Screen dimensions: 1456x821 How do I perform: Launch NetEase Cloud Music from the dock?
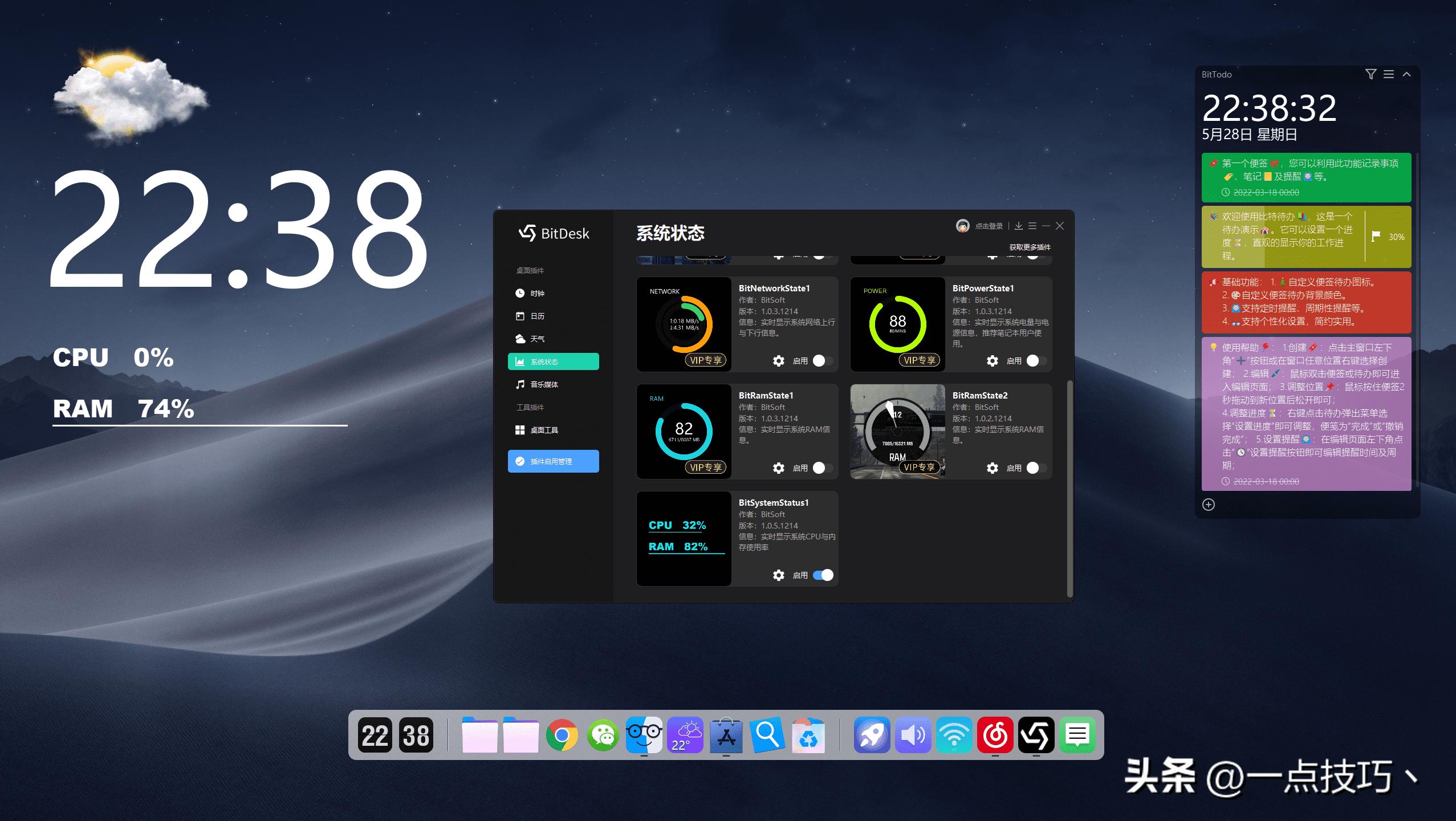coord(995,735)
